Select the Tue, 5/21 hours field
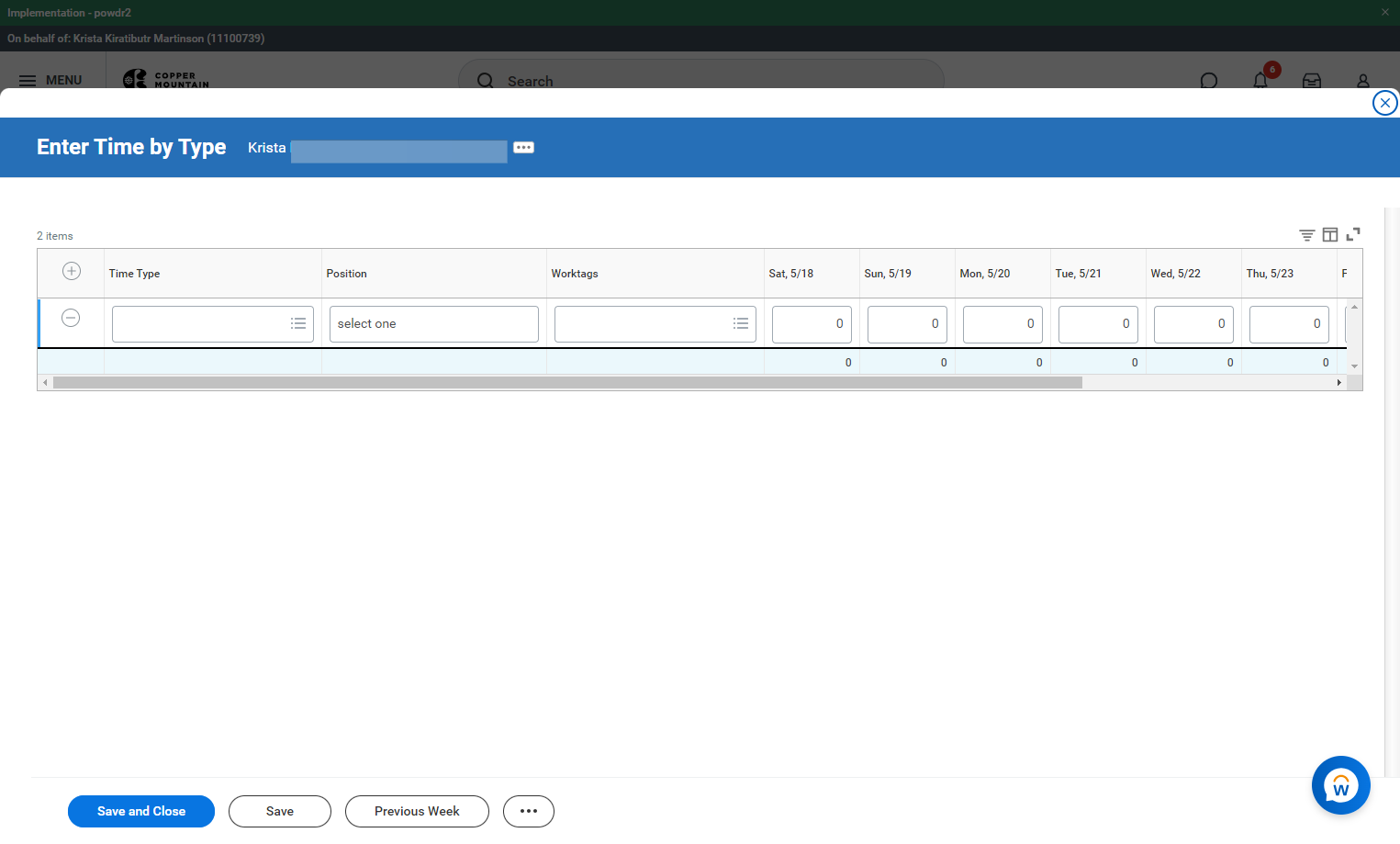The image size is (1400, 844). [1098, 324]
